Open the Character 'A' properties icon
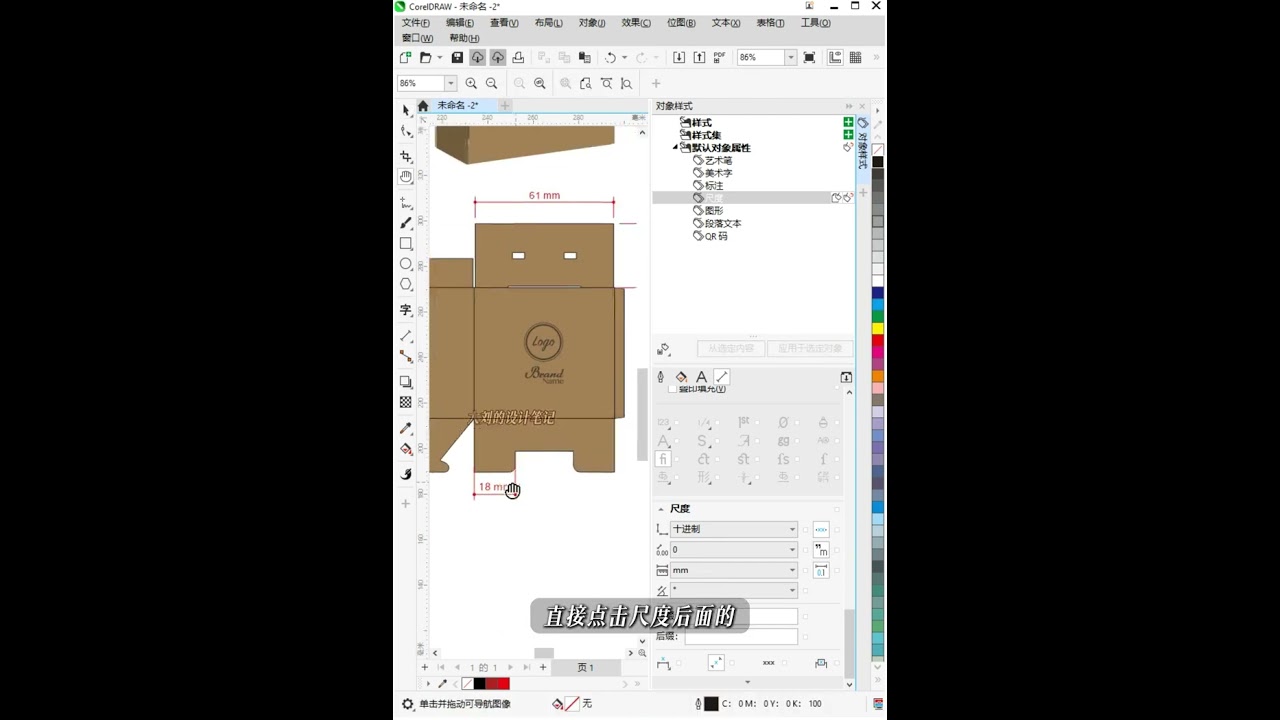1280x720 pixels. pyautogui.click(x=701, y=377)
